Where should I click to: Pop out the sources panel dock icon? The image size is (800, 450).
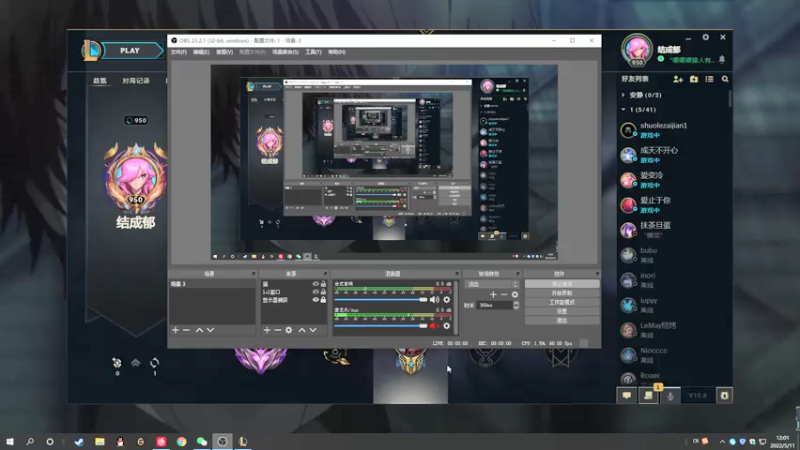point(325,274)
